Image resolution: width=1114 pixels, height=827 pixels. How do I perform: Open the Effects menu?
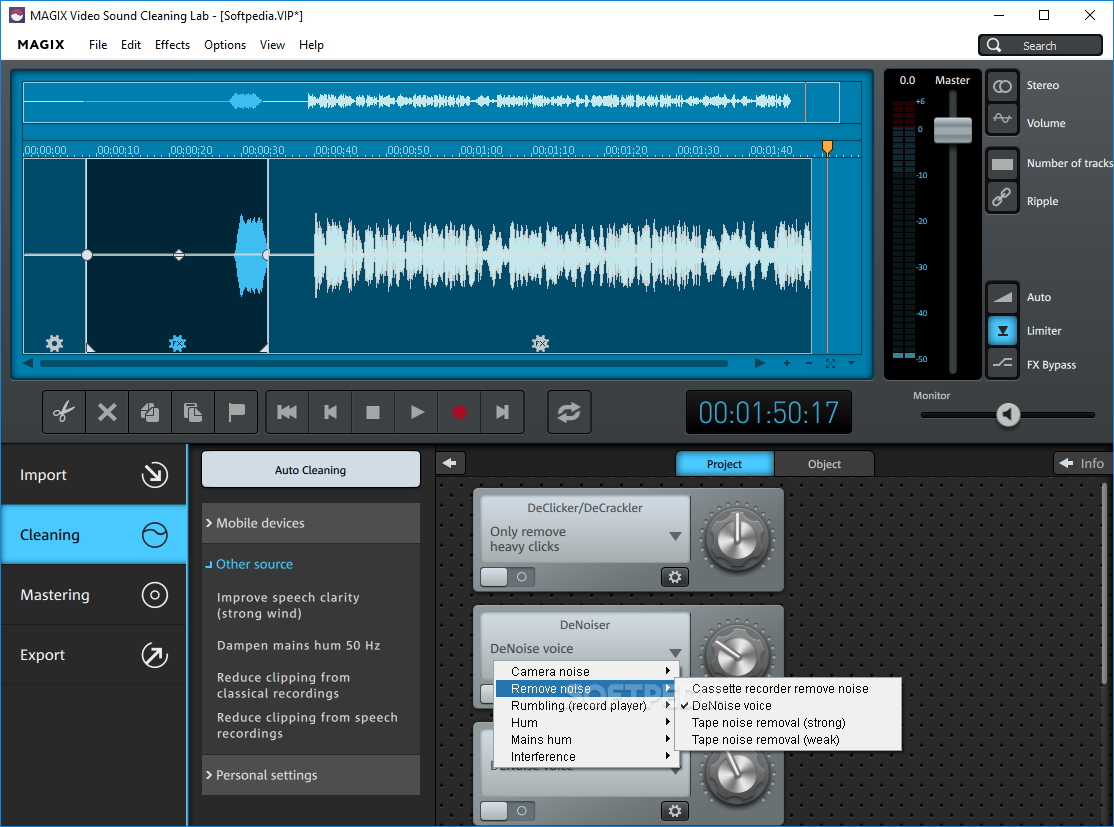click(x=173, y=45)
